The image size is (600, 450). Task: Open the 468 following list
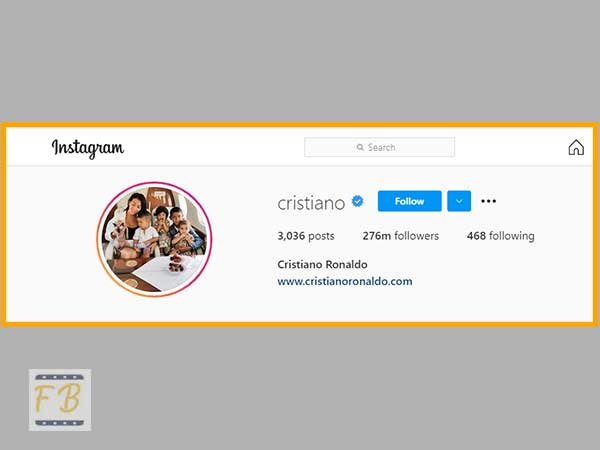[501, 236]
